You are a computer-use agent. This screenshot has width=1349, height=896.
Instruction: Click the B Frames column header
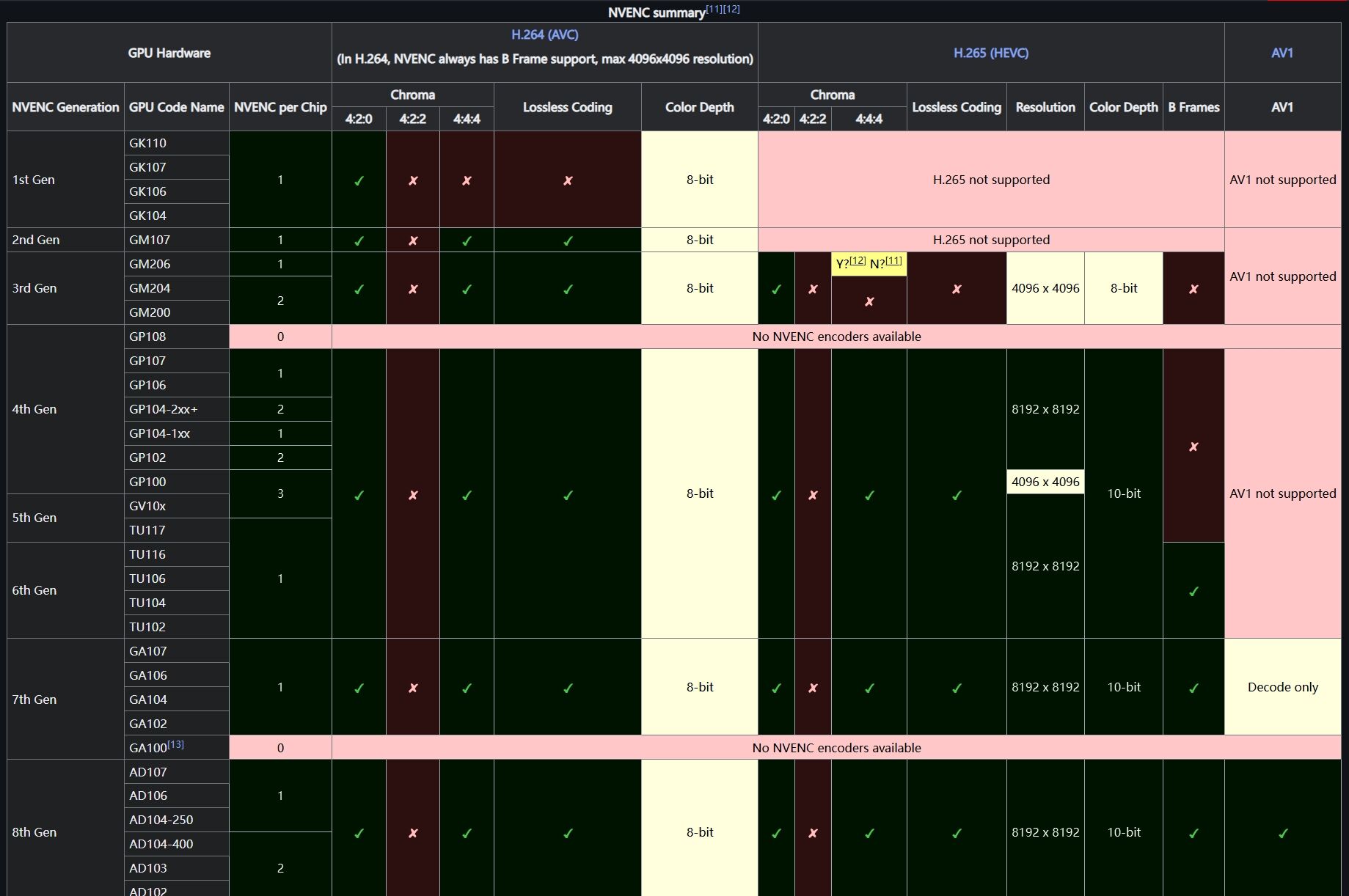1193,107
